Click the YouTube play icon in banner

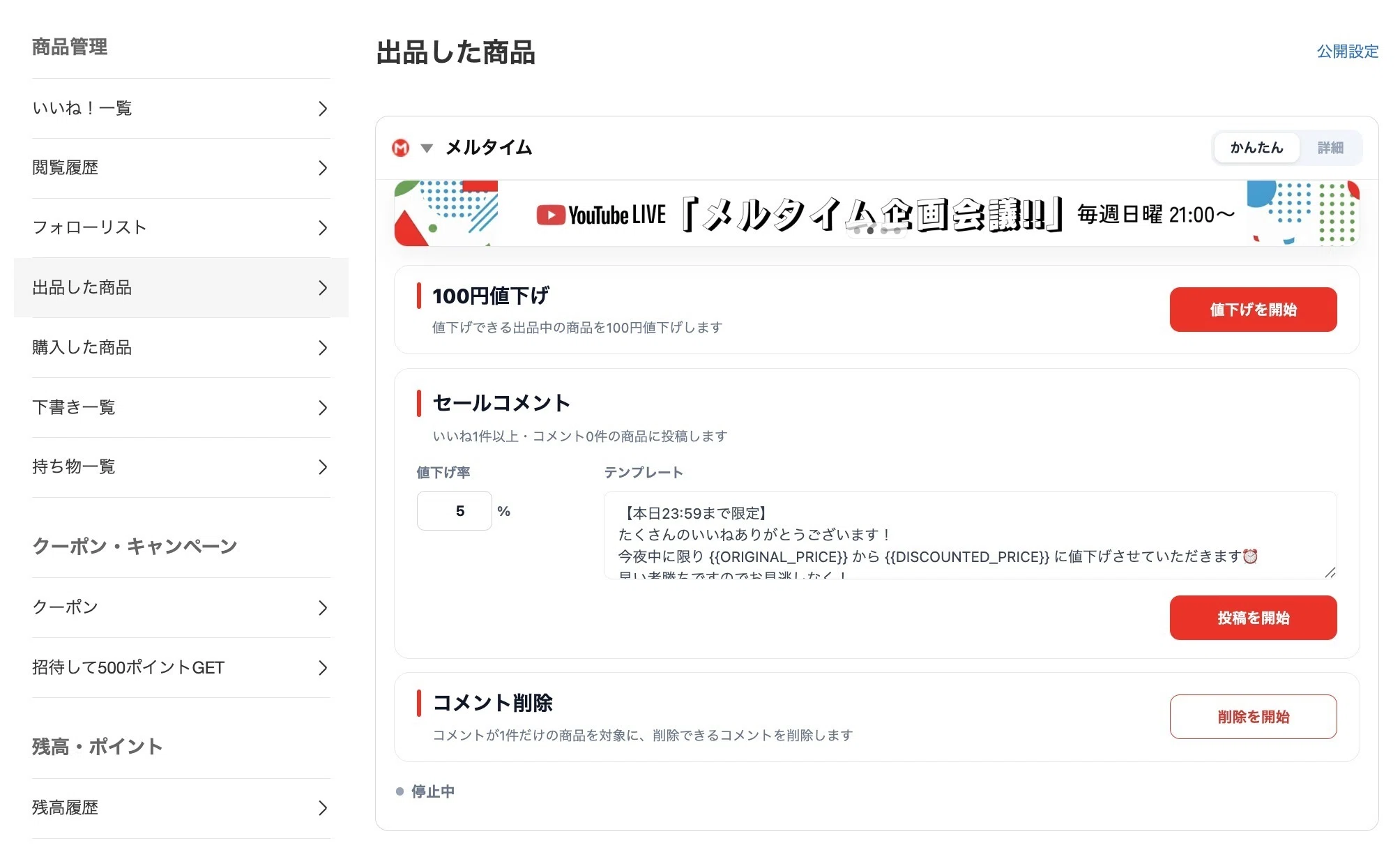pos(551,215)
